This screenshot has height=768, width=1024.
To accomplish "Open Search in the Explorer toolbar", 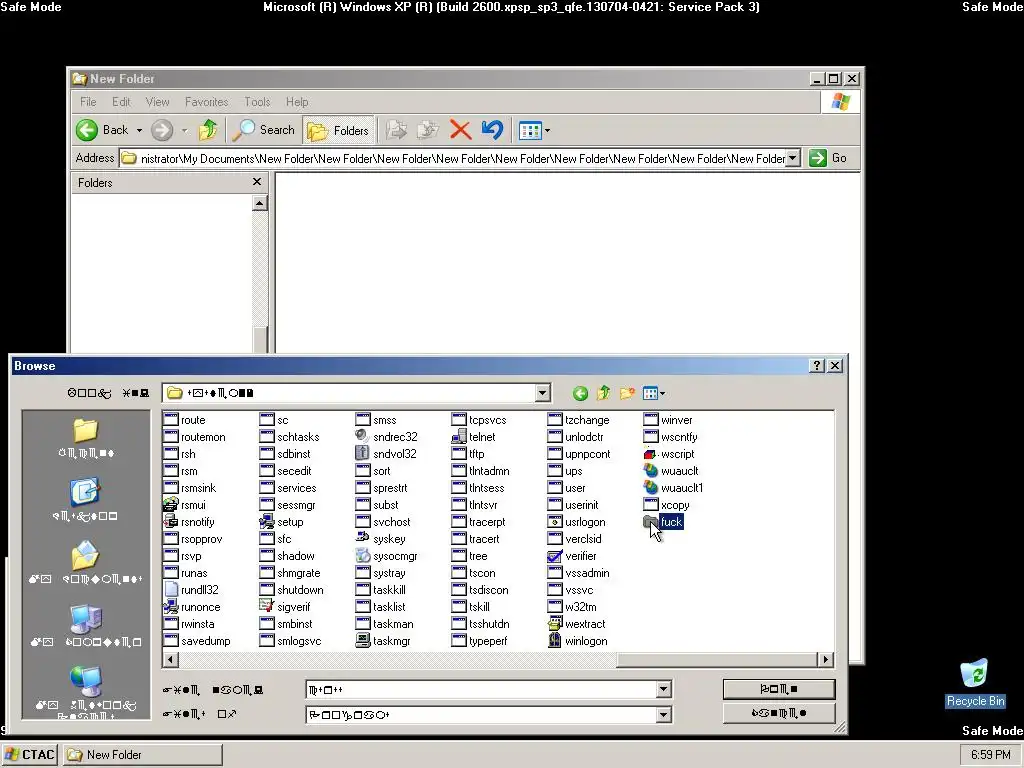I will click(264, 130).
